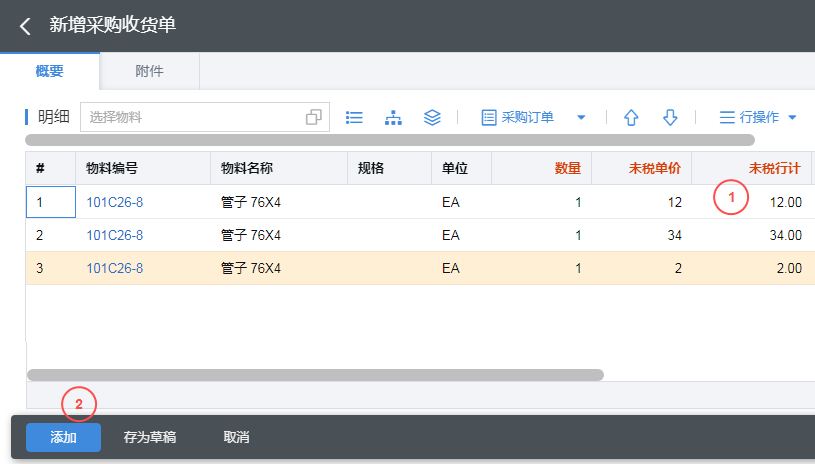Open the 行操作 dropdown menu
The width and height of the screenshot is (815, 464).
(758, 117)
